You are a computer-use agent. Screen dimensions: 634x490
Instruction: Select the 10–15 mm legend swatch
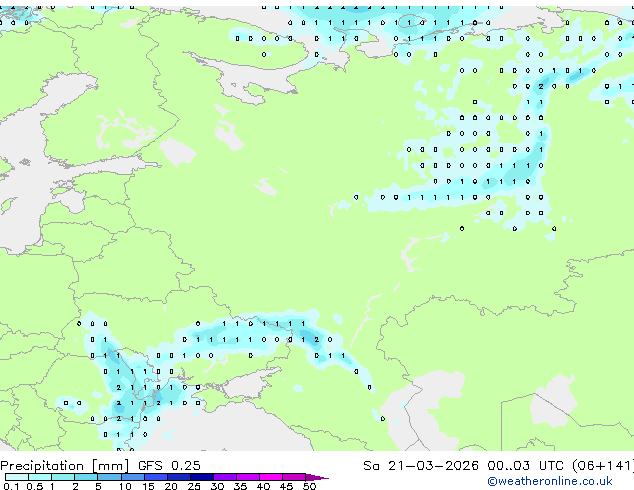pos(132,477)
